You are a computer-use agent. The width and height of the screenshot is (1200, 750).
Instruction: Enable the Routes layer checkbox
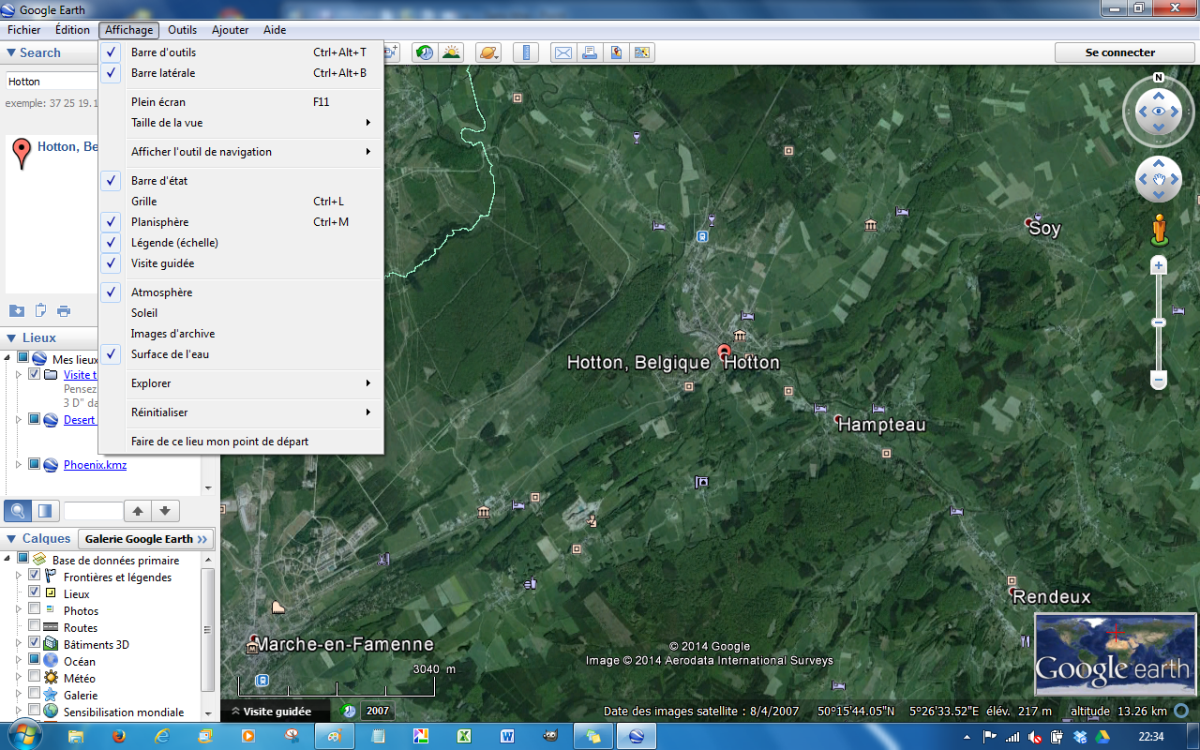pyautogui.click(x=35, y=627)
